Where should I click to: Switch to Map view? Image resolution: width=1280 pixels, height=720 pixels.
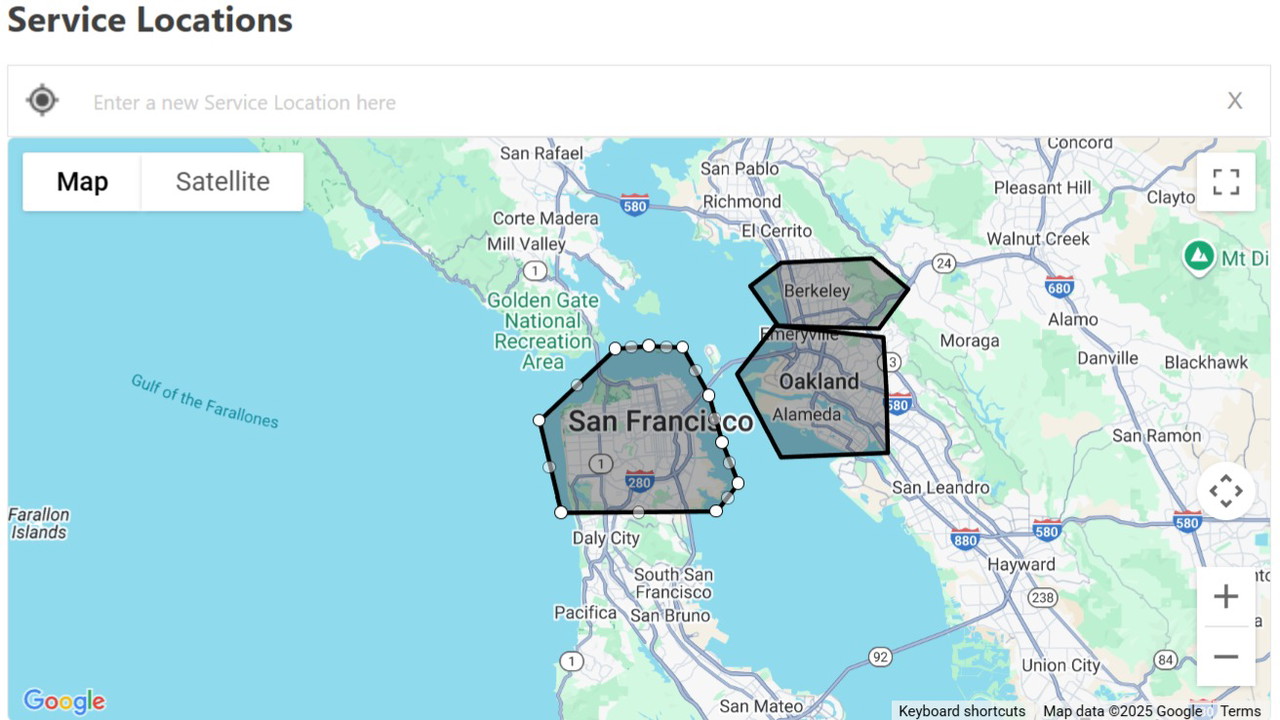click(82, 182)
